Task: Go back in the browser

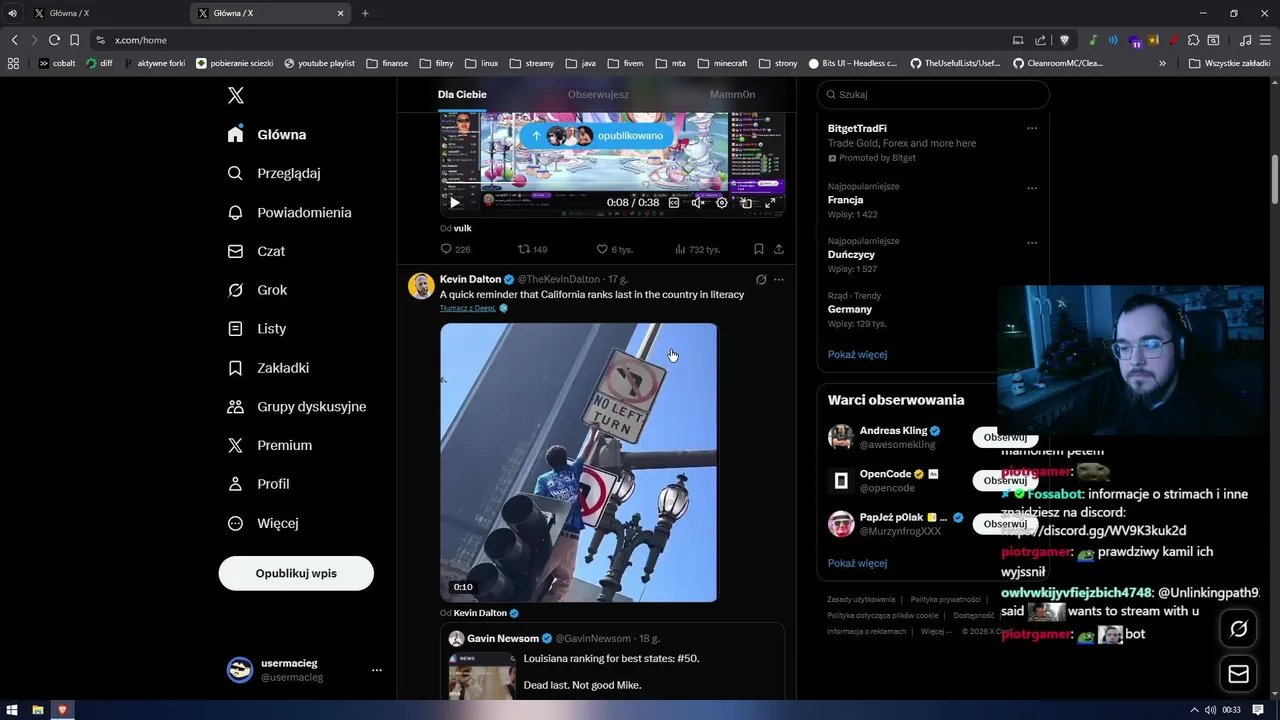Action: pos(14,40)
